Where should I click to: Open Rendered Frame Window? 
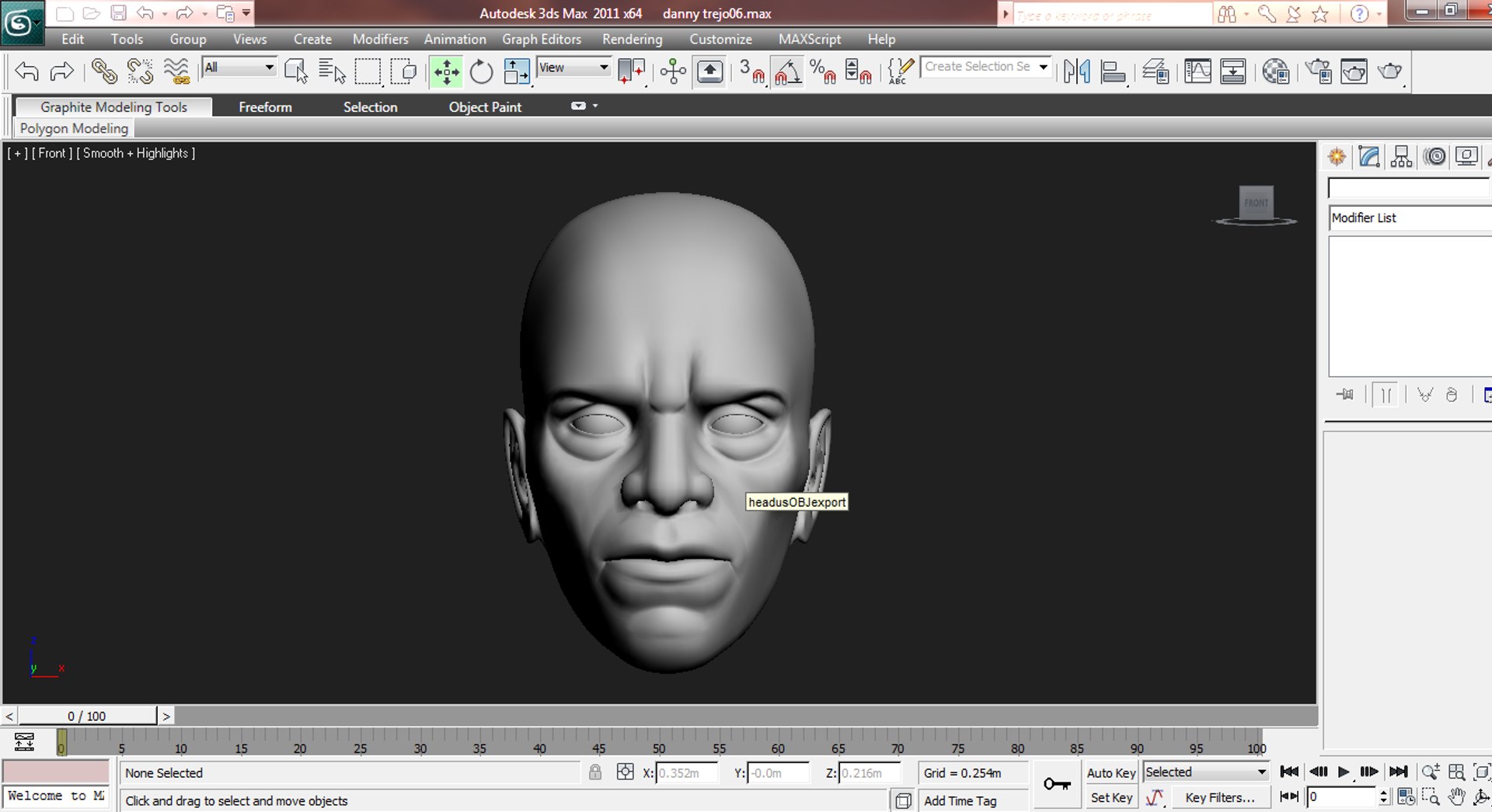(1354, 71)
